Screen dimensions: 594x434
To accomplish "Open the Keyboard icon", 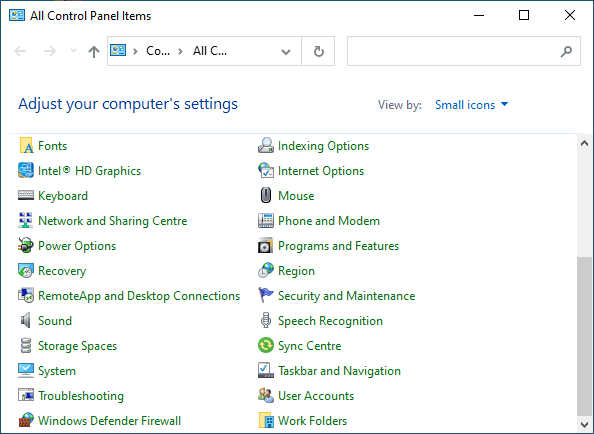I will [26, 196].
